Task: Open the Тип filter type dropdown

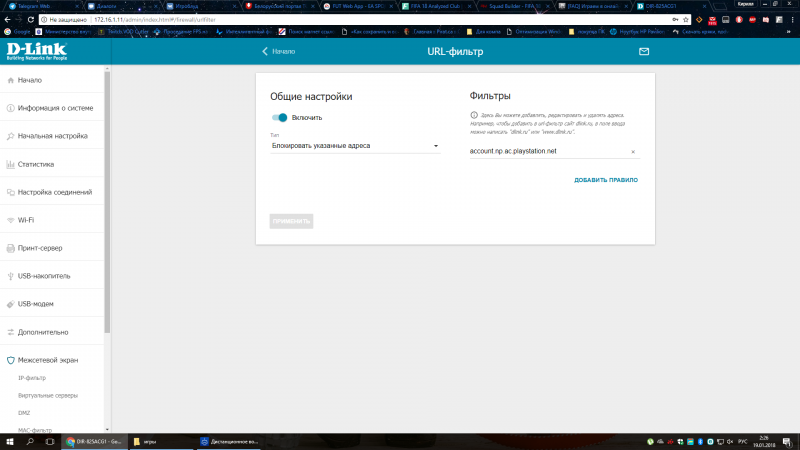Action: [x=355, y=146]
